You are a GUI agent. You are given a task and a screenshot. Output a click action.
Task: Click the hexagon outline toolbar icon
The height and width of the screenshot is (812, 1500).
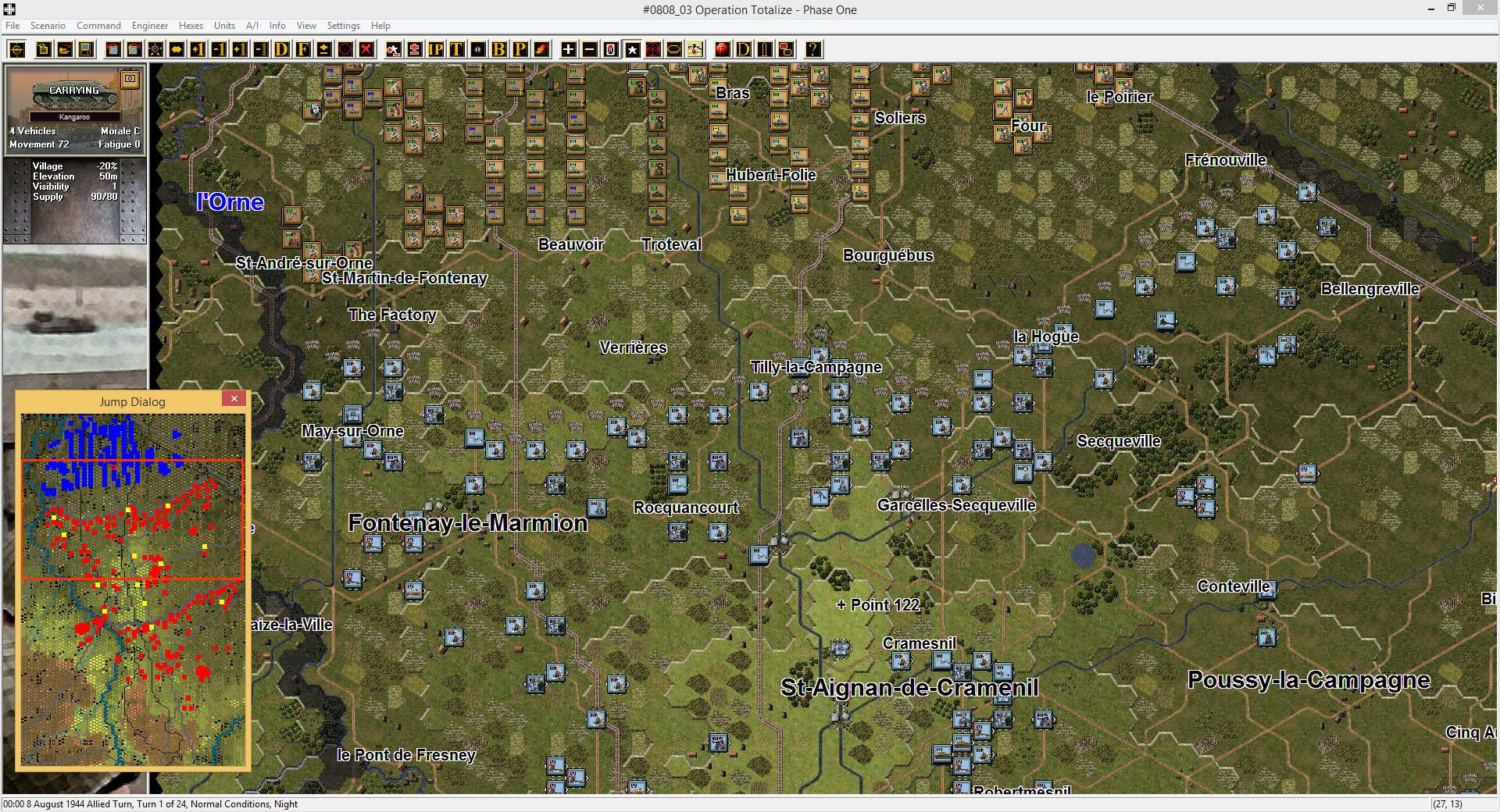click(673, 50)
